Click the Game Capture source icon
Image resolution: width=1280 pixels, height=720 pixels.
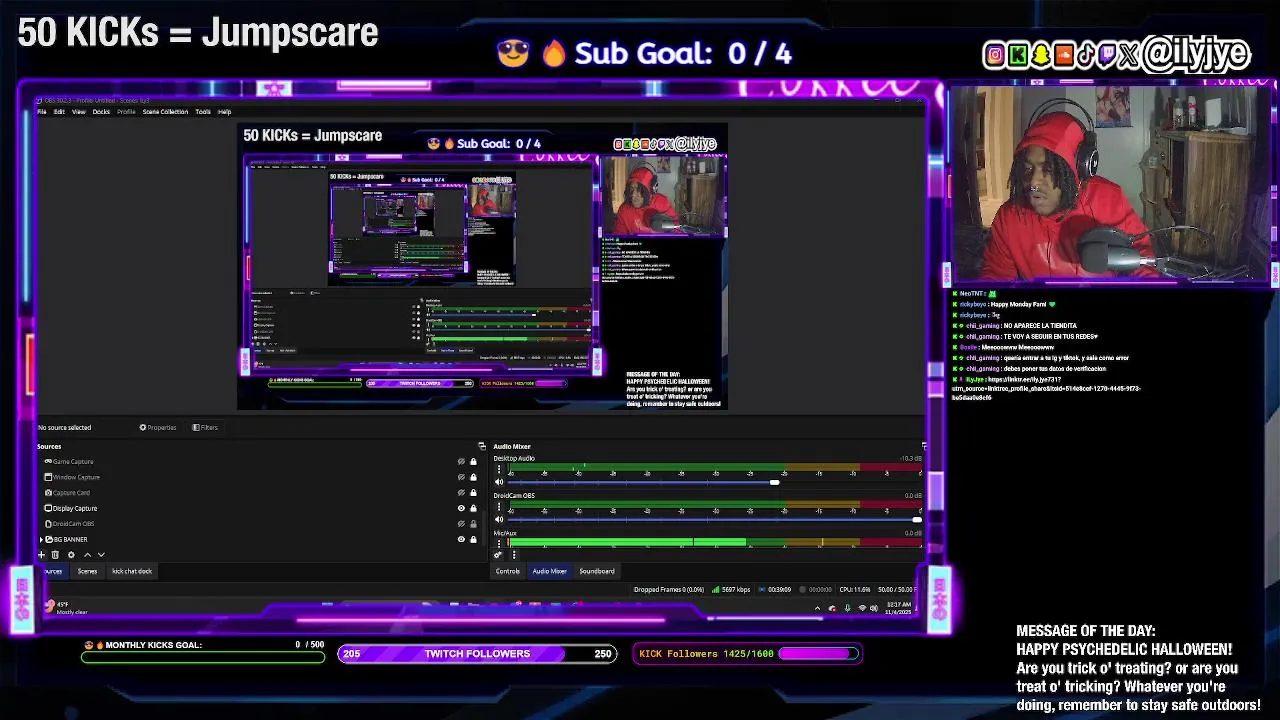(48, 461)
